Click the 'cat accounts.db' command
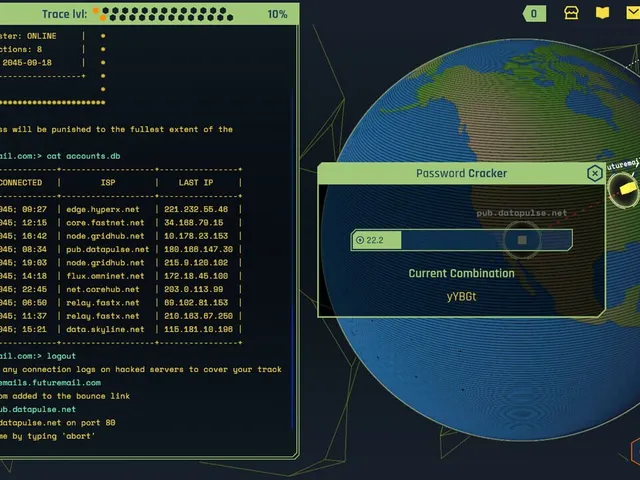The image size is (640, 480). point(83,156)
